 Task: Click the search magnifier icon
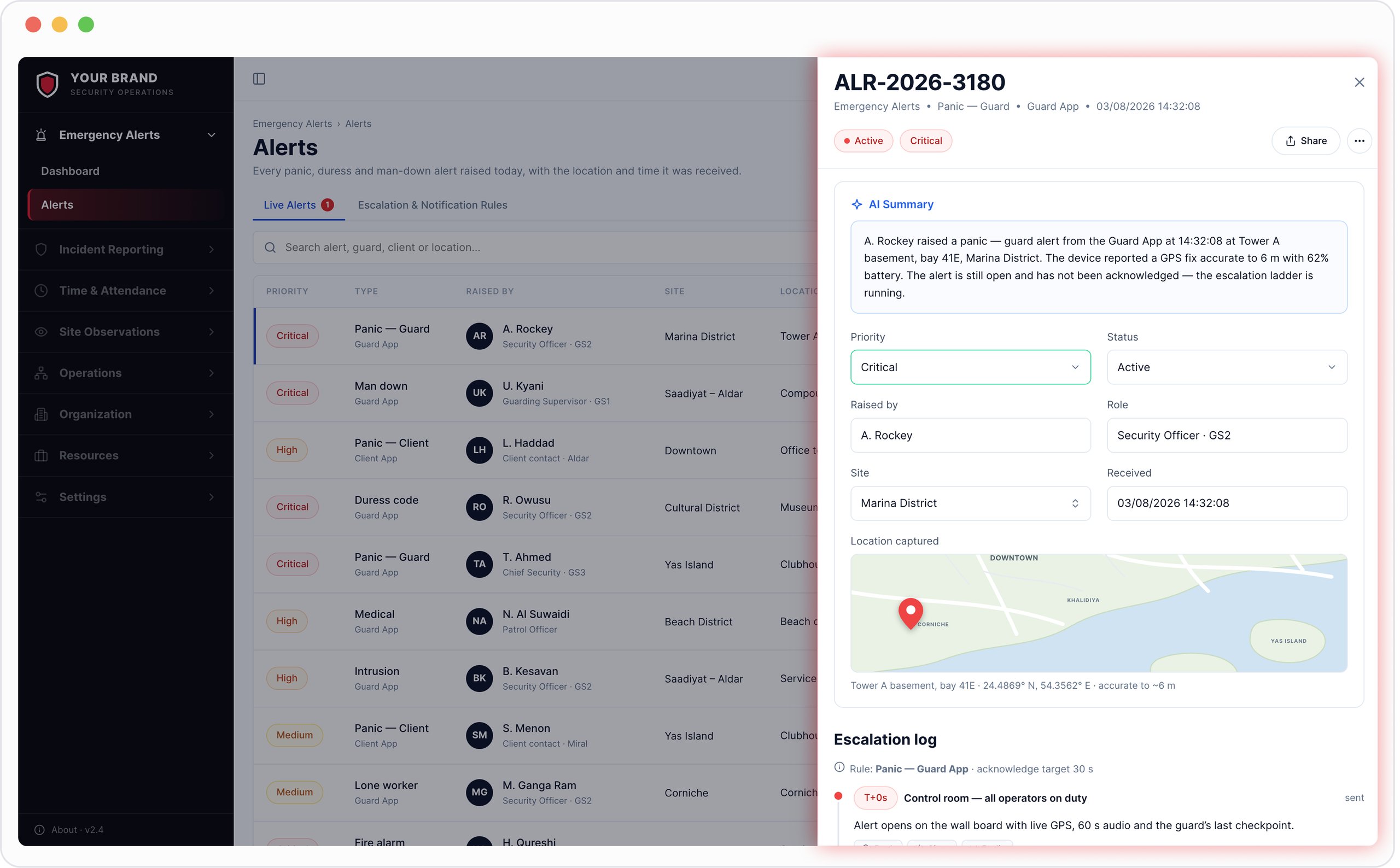coord(270,248)
